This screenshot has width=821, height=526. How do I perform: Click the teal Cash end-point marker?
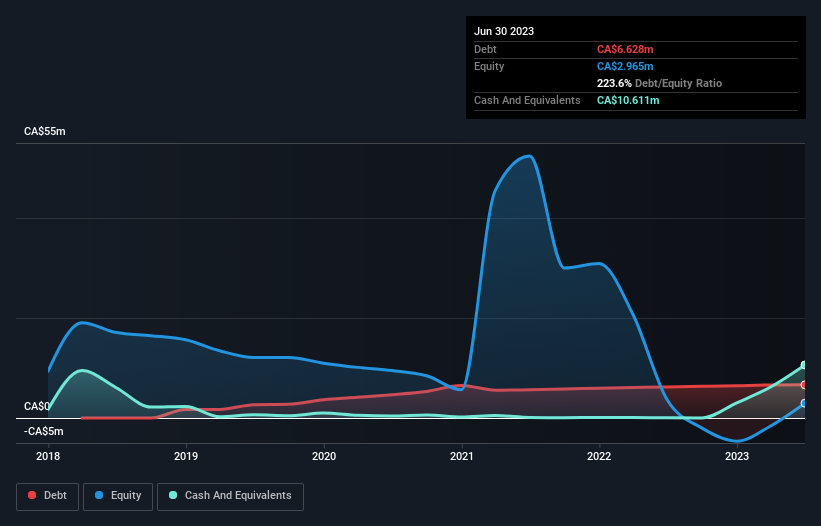804,365
